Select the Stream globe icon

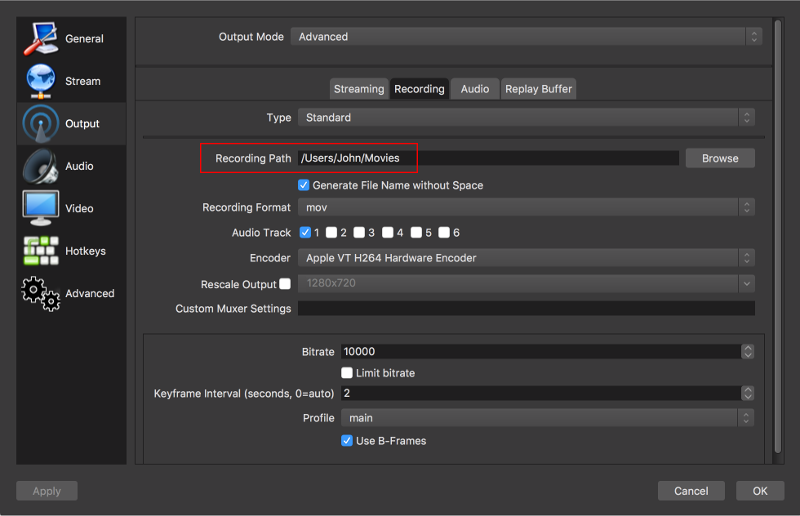click(41, 81)
